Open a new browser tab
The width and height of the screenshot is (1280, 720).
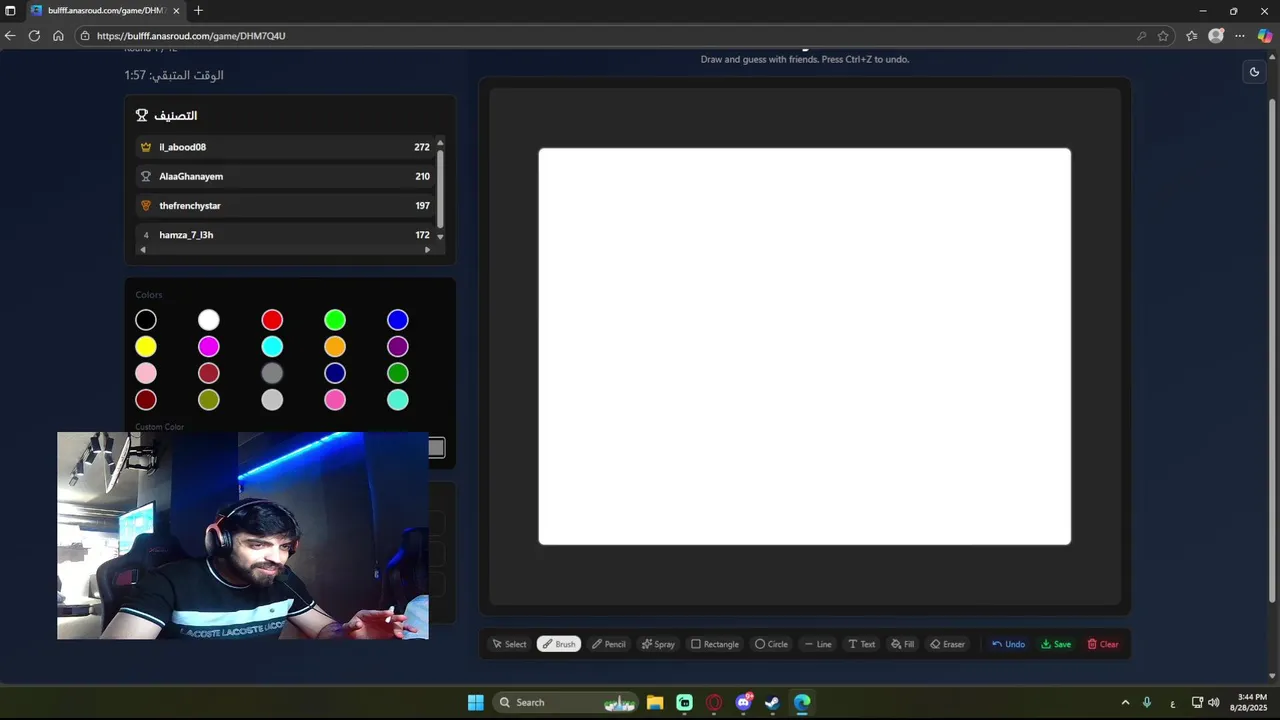click(198, 11)
